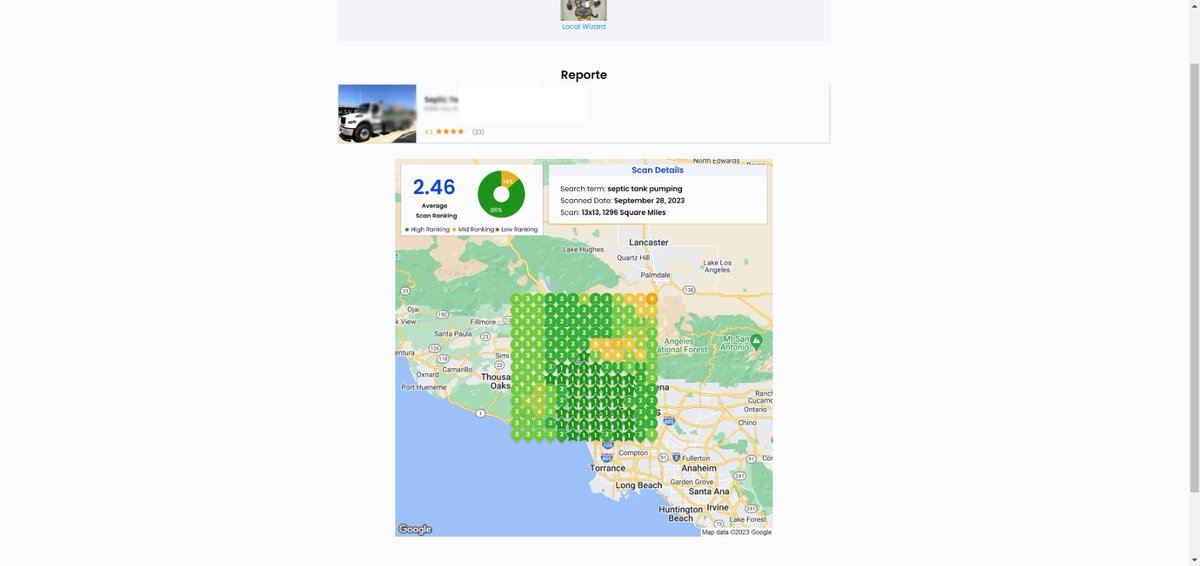
Task: Click the Highway 1 coastal shield
Action: (481, 413)
